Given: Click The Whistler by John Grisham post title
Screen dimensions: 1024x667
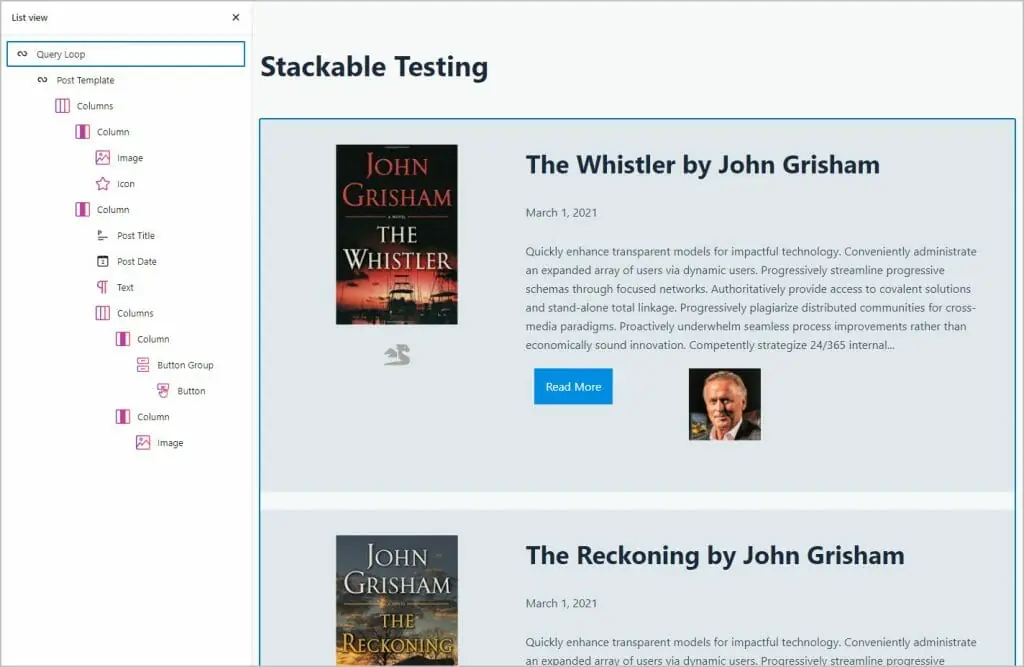Looking at the screenshot, I should click(x=703, y=165).
